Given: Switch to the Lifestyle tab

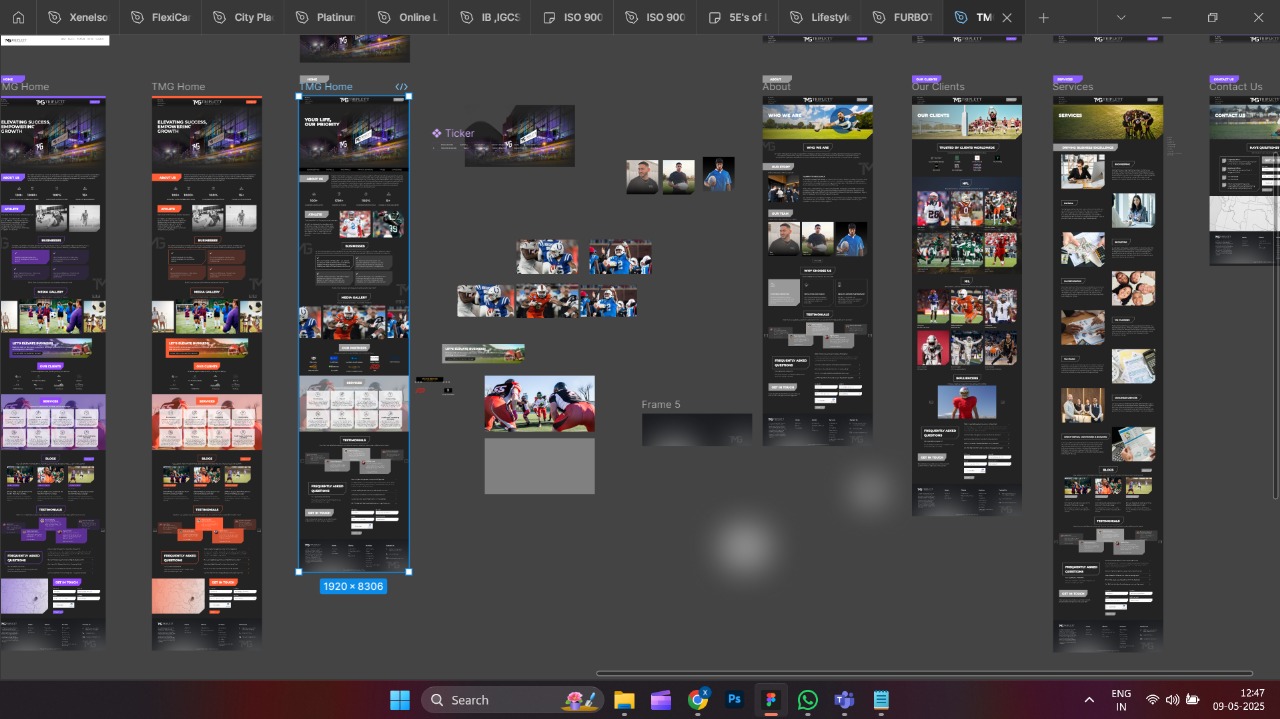Looking at the screenshot, I should [x=817, y=17].
